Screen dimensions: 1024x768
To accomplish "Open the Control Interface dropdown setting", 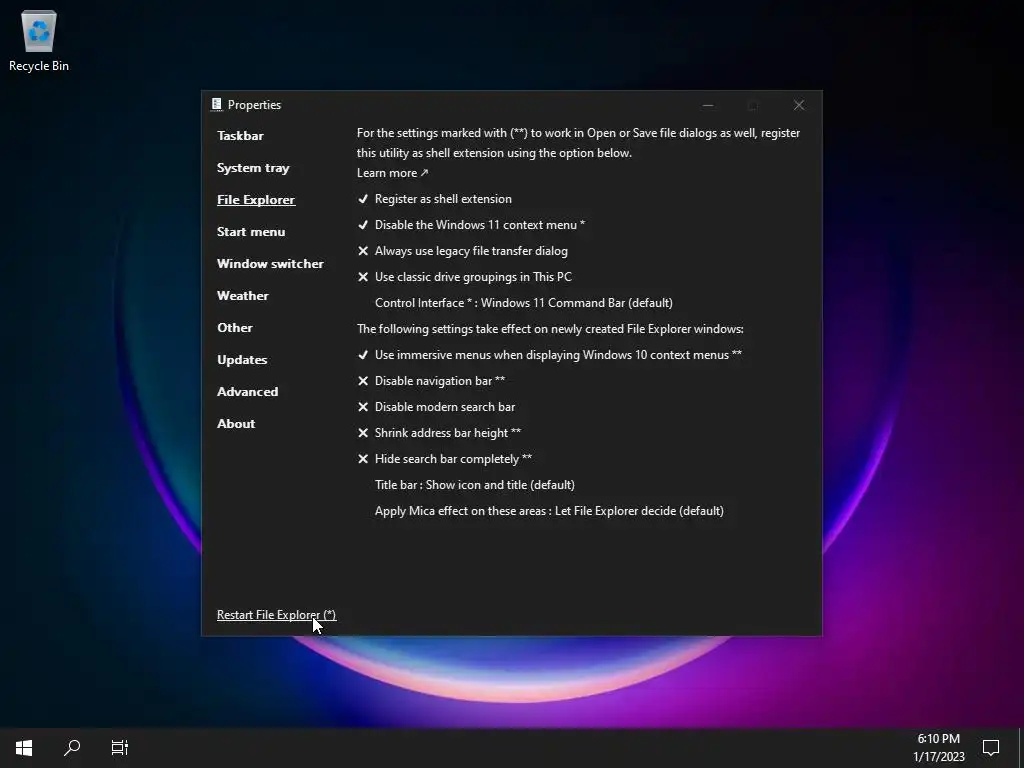I will click(x=524, y=303).
